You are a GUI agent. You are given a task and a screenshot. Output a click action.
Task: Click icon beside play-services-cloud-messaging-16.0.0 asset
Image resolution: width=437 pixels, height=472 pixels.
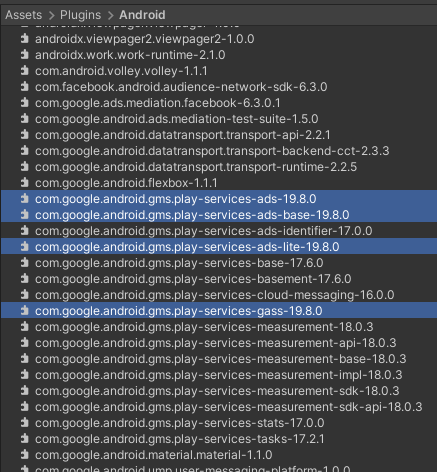[25, 295]
